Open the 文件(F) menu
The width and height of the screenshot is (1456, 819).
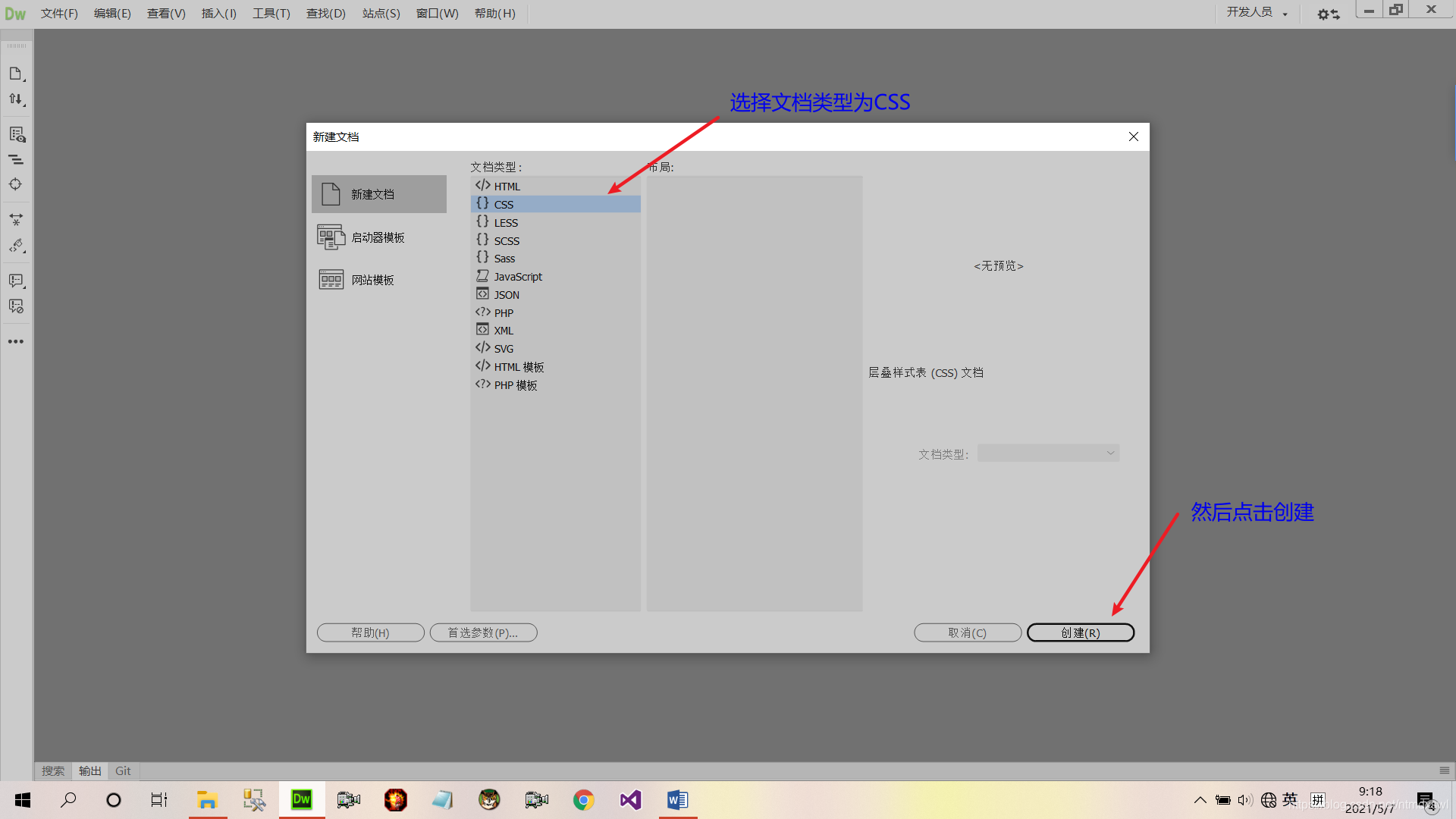(x=59, y=14)
